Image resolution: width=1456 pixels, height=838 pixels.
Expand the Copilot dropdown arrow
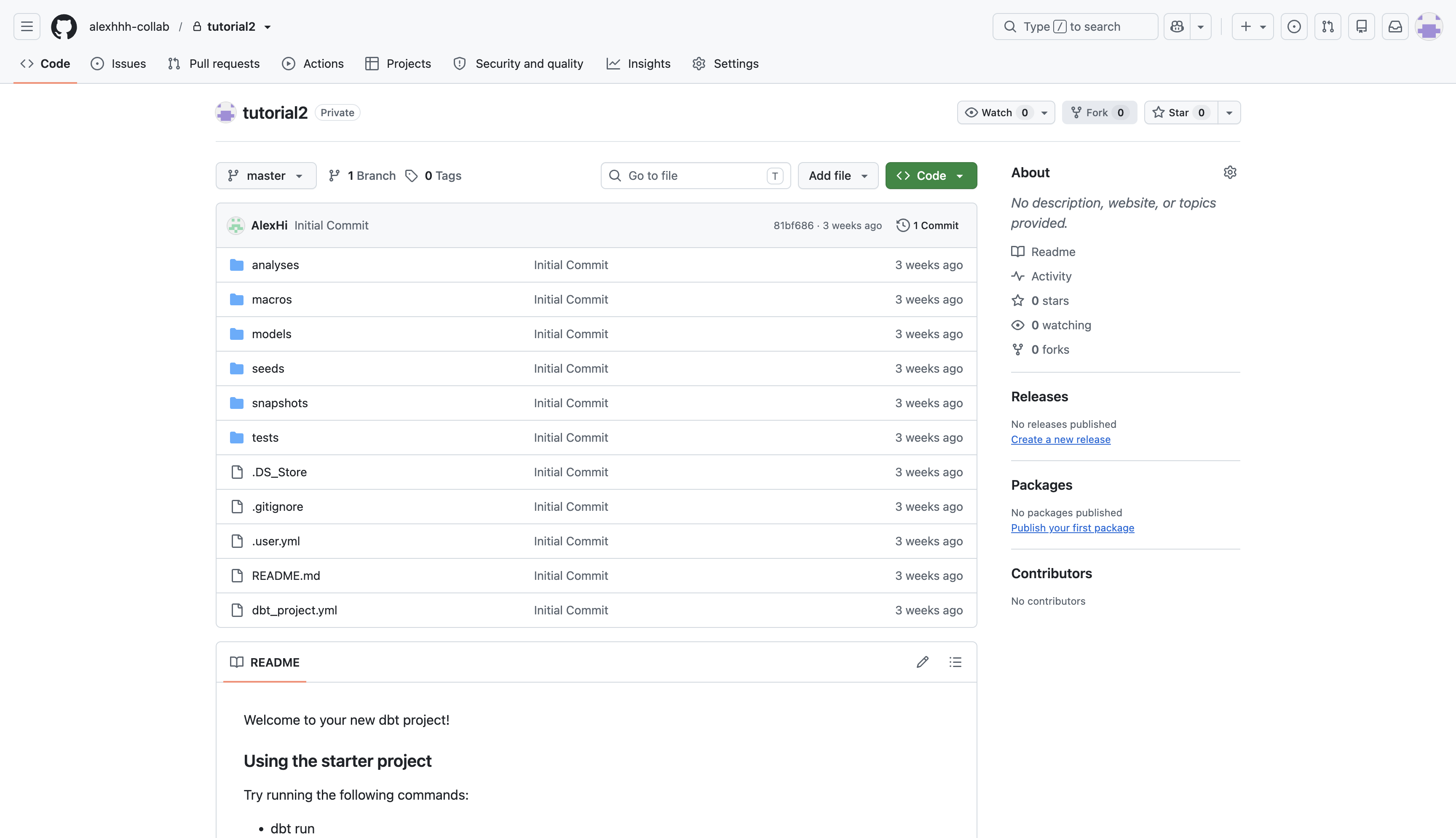coord(1200,27)
